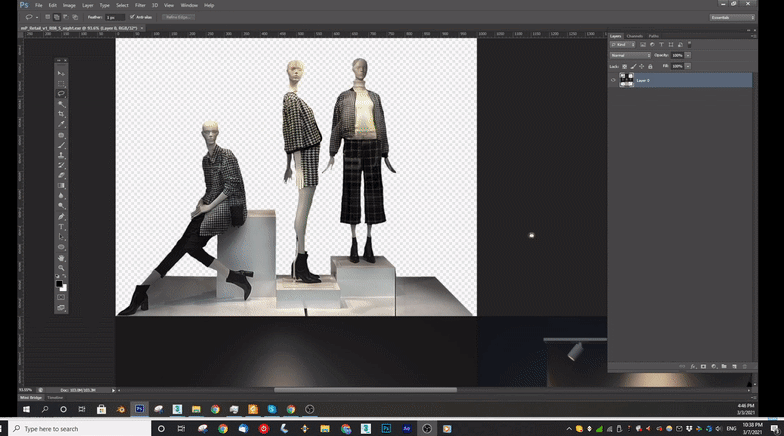Expand the Opacity slider dropdown arrow

pyautogui.click(x=686, y=55)
